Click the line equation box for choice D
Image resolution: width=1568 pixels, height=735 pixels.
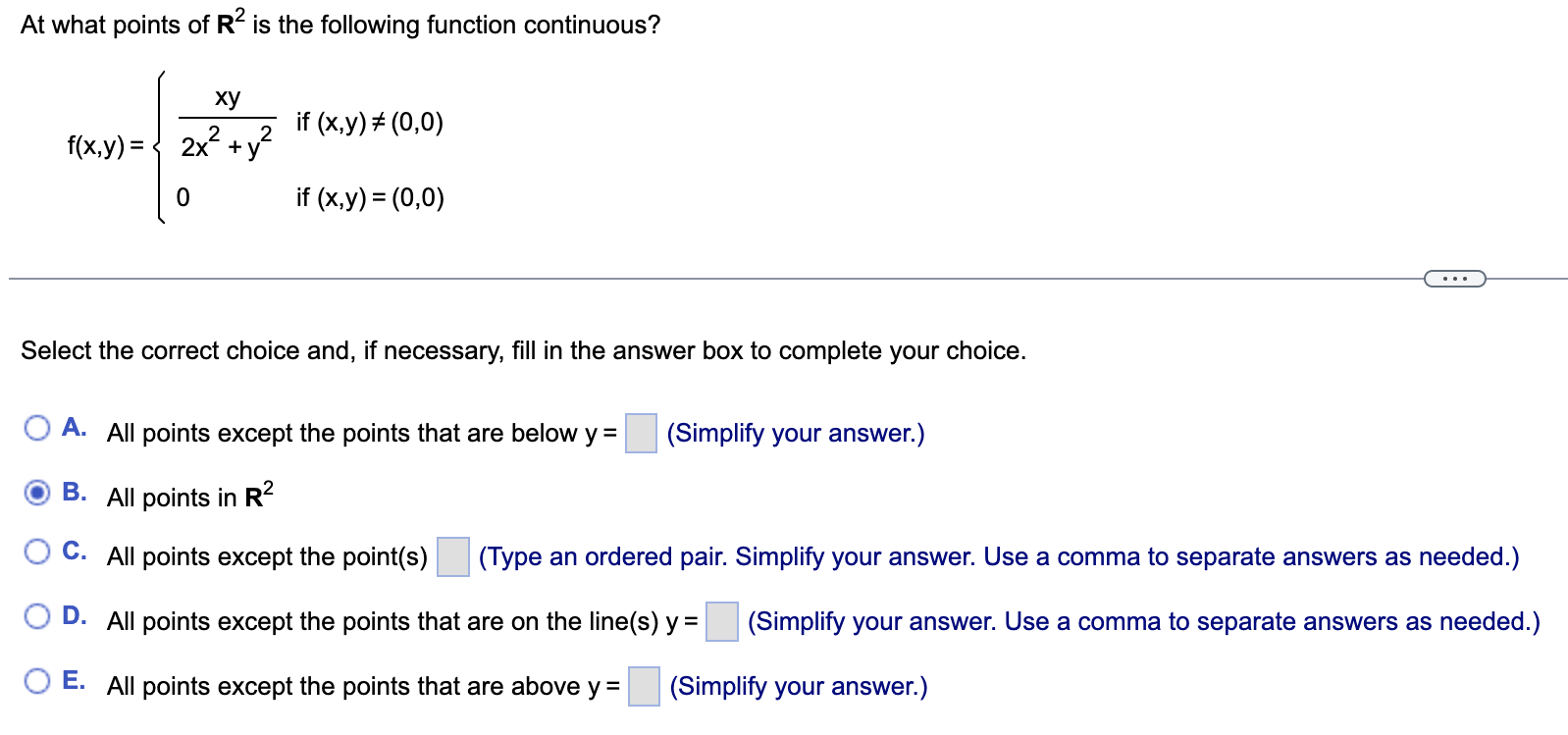[721, 622]
